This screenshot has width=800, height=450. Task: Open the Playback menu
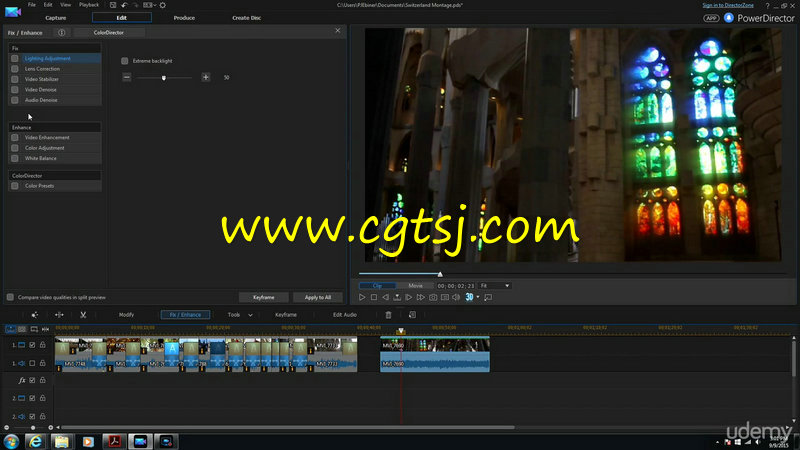pos(89,5)
